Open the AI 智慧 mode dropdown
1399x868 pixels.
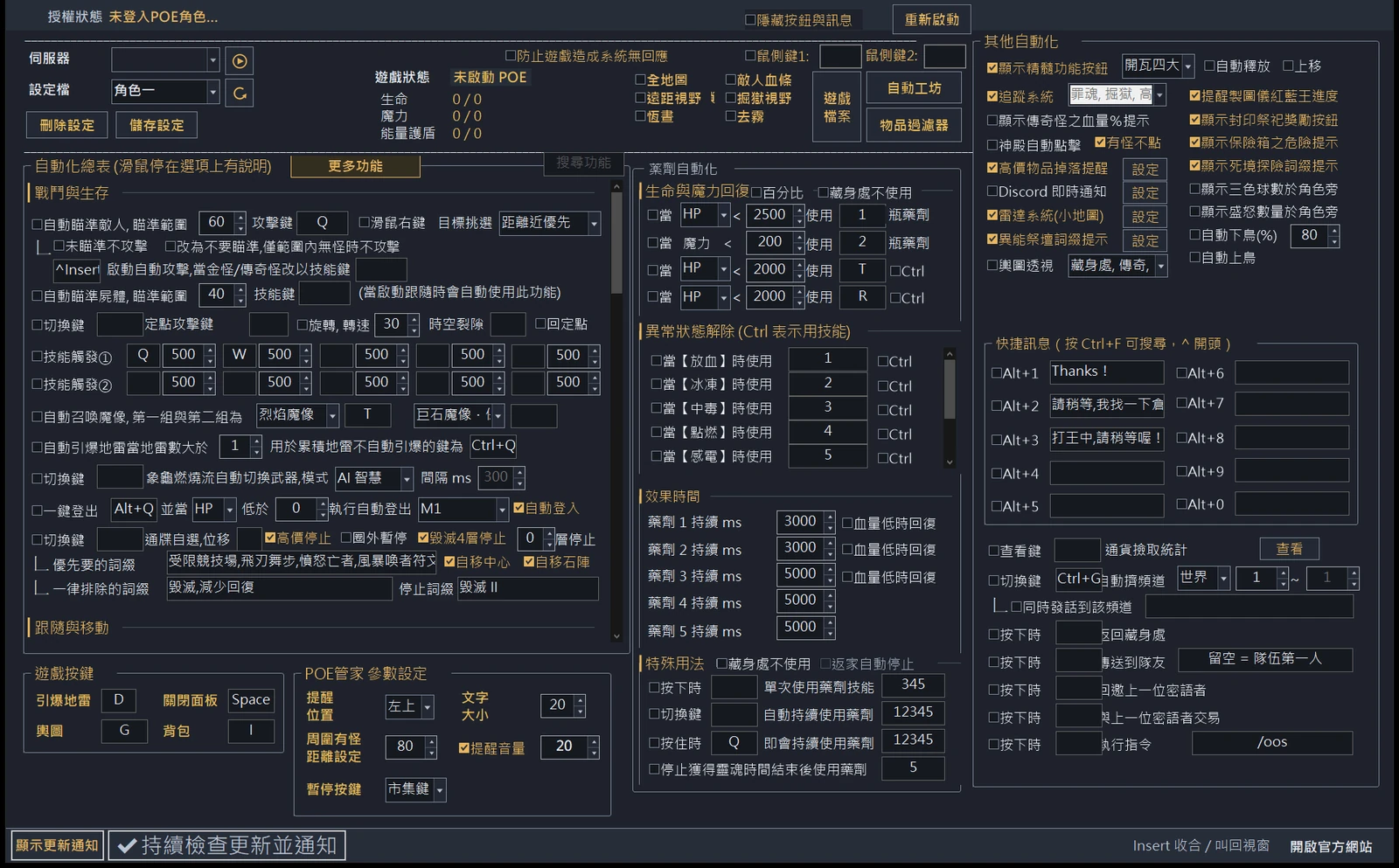coord(373,478)
